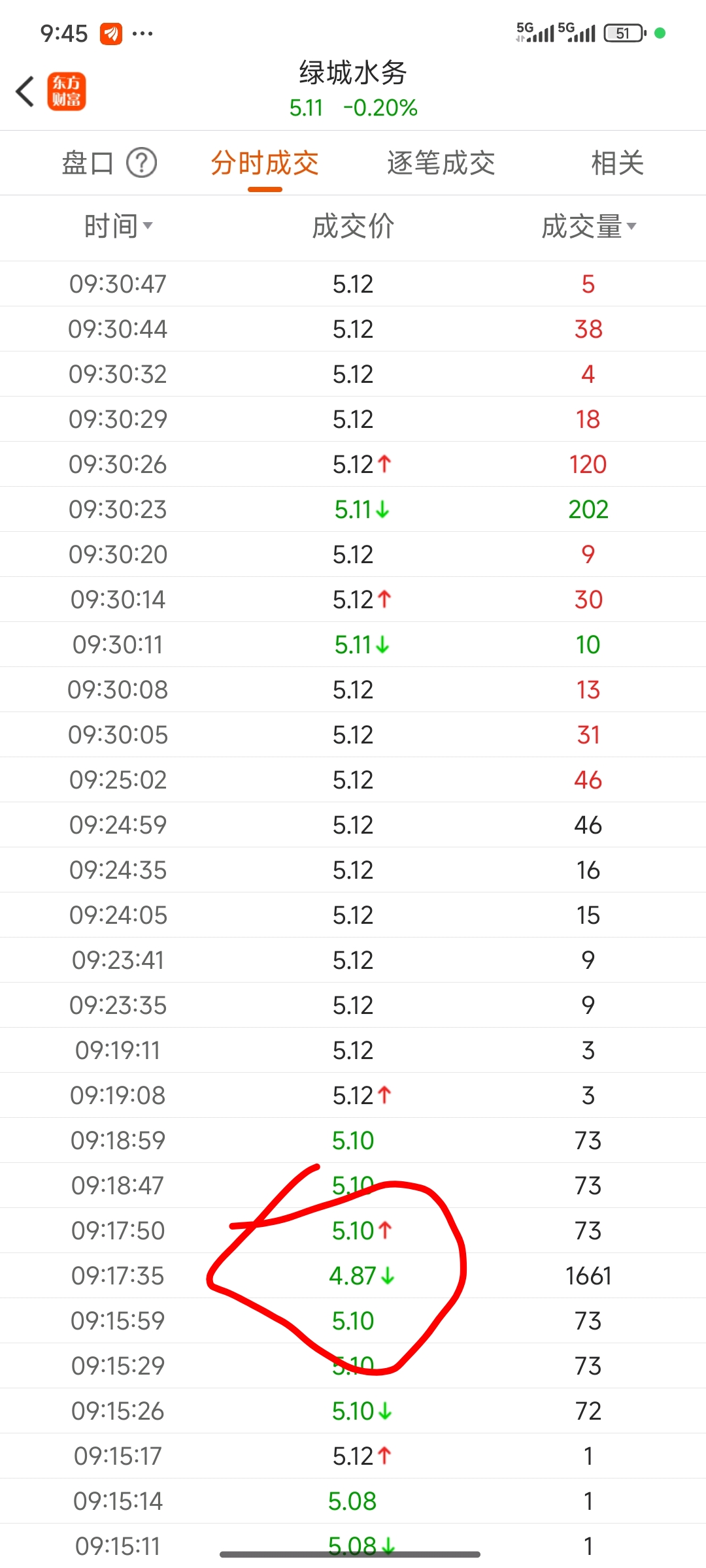
Task: Tap the orange app notification icon in status bar
Action: (x=111, y=33)
